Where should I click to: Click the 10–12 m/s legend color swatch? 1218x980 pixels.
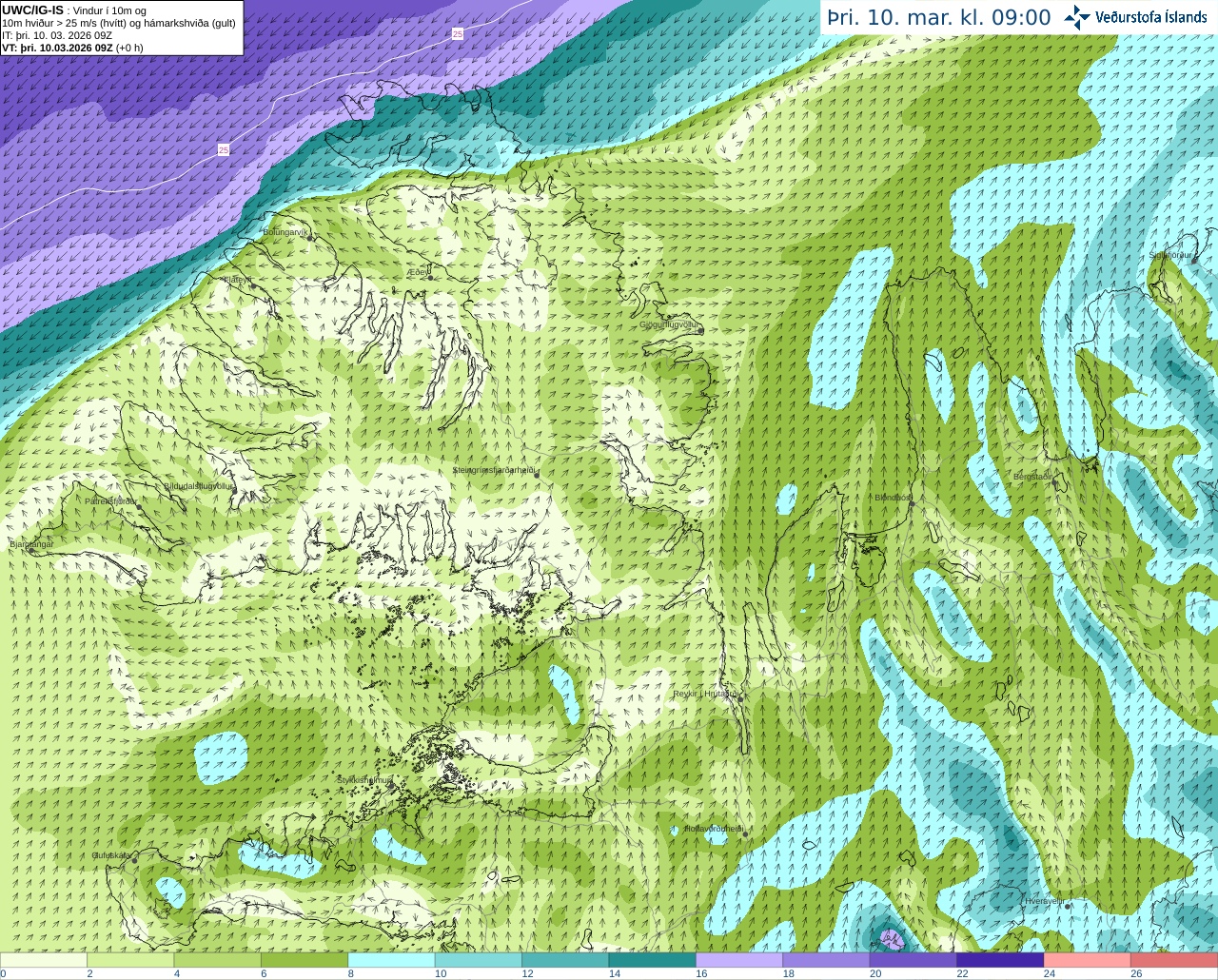(479, 960)
